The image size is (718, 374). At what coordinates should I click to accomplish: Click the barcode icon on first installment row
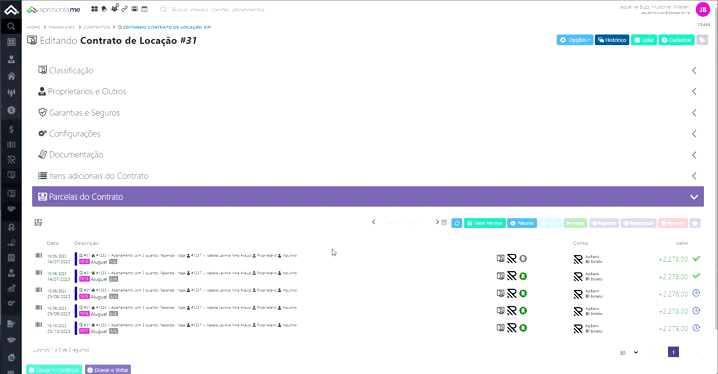[x=38, y=255]
